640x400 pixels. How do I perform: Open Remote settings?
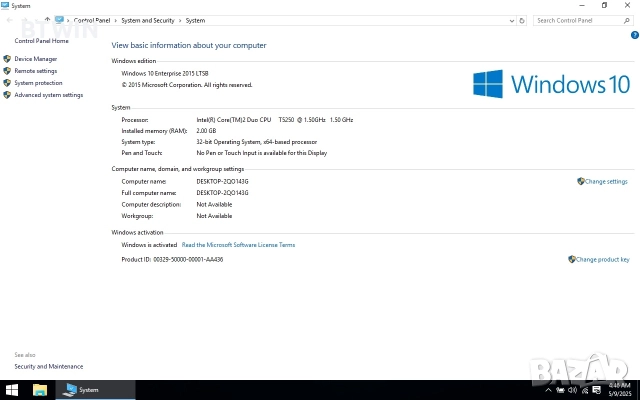[36, 71]
